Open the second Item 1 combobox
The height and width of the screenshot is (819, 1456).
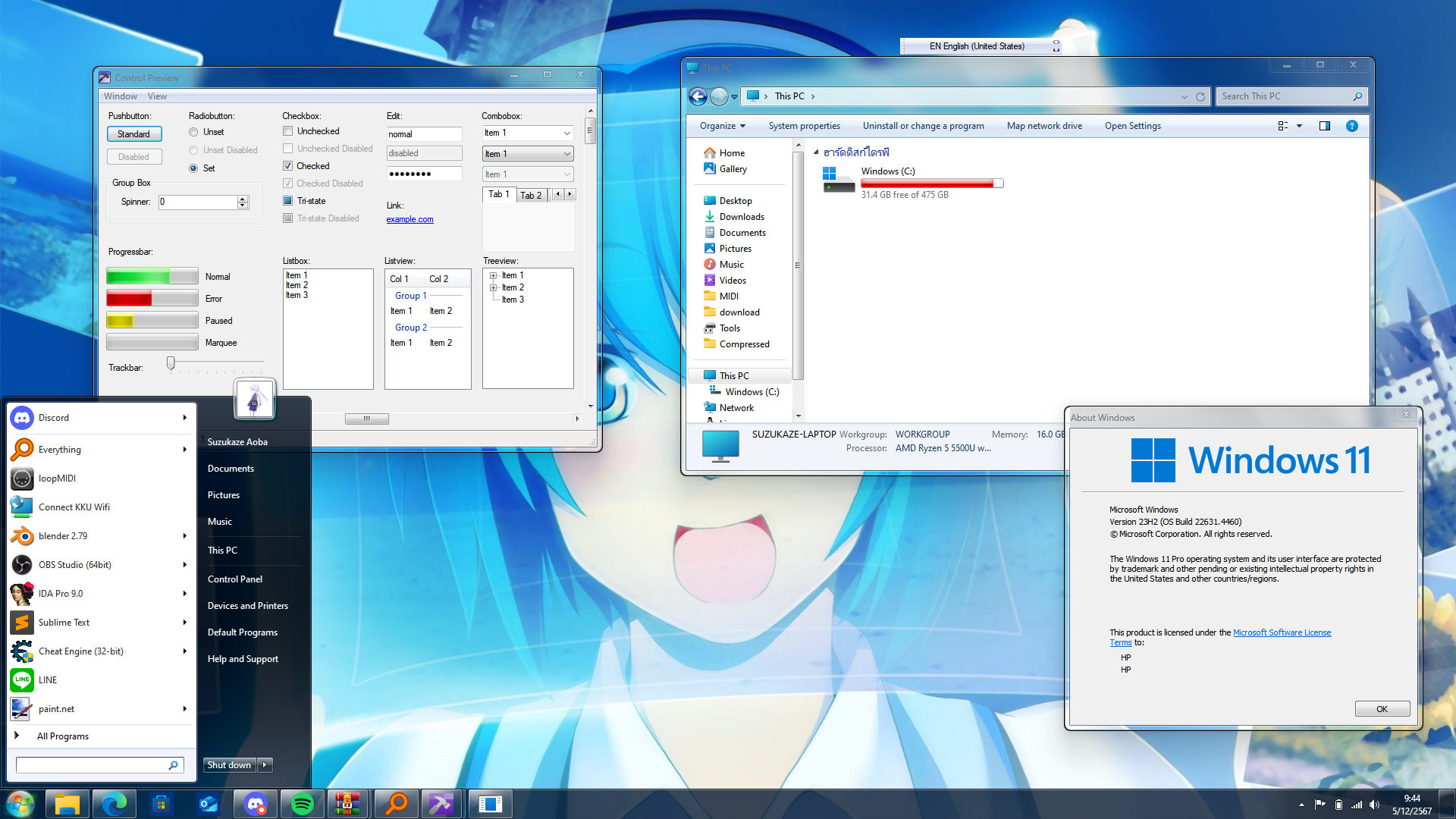click(x=528, y=154)
